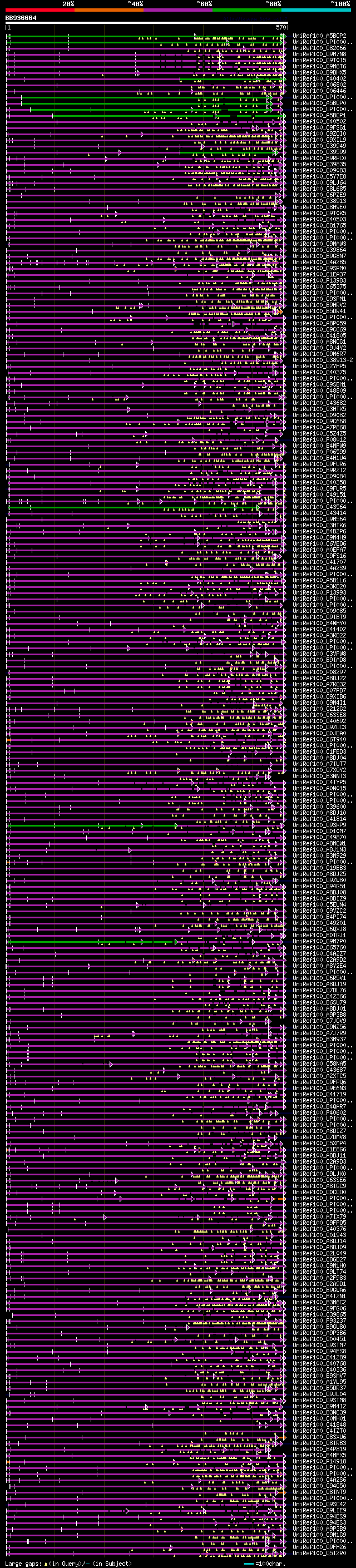Select the UniRef100_Q9MAW3 label

(319, 244)
